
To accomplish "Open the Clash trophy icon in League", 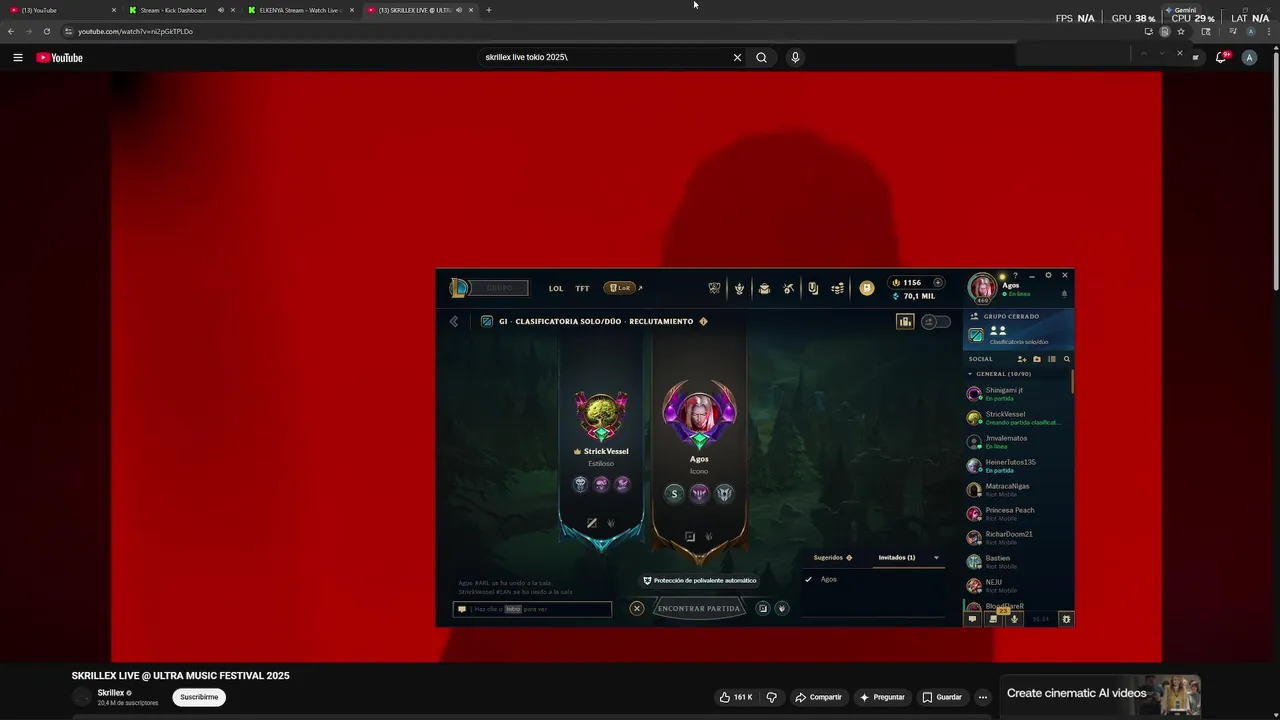I will tap(714, 288).
